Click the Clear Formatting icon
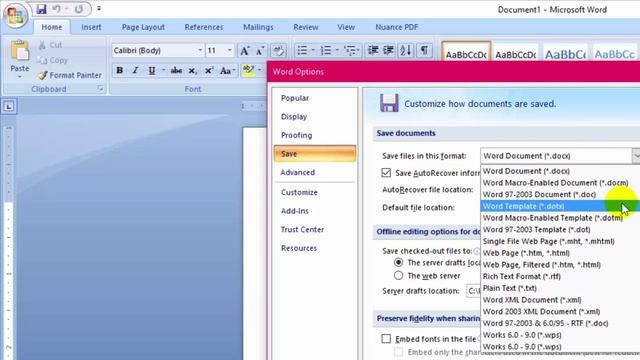Image resolution: width=640 pixels, height=360 pixels. [x=279, y=51]
